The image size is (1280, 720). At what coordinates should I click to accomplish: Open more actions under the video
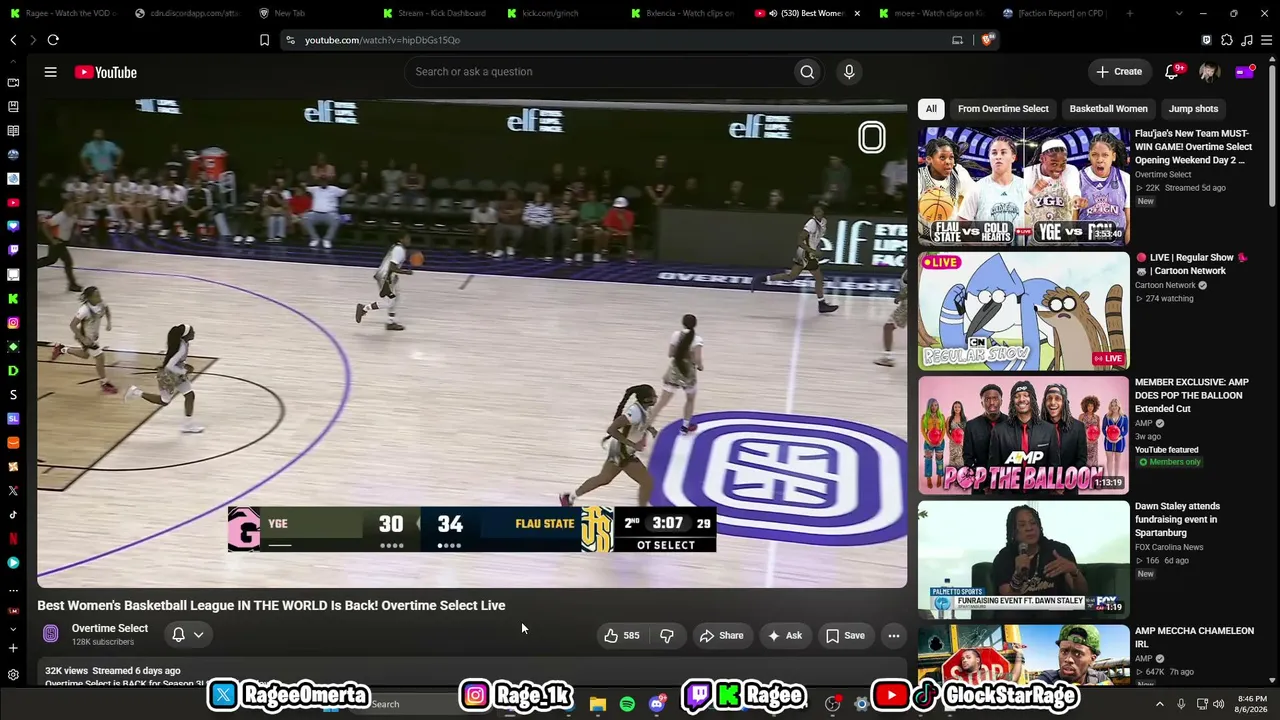(x=894, y=635)
